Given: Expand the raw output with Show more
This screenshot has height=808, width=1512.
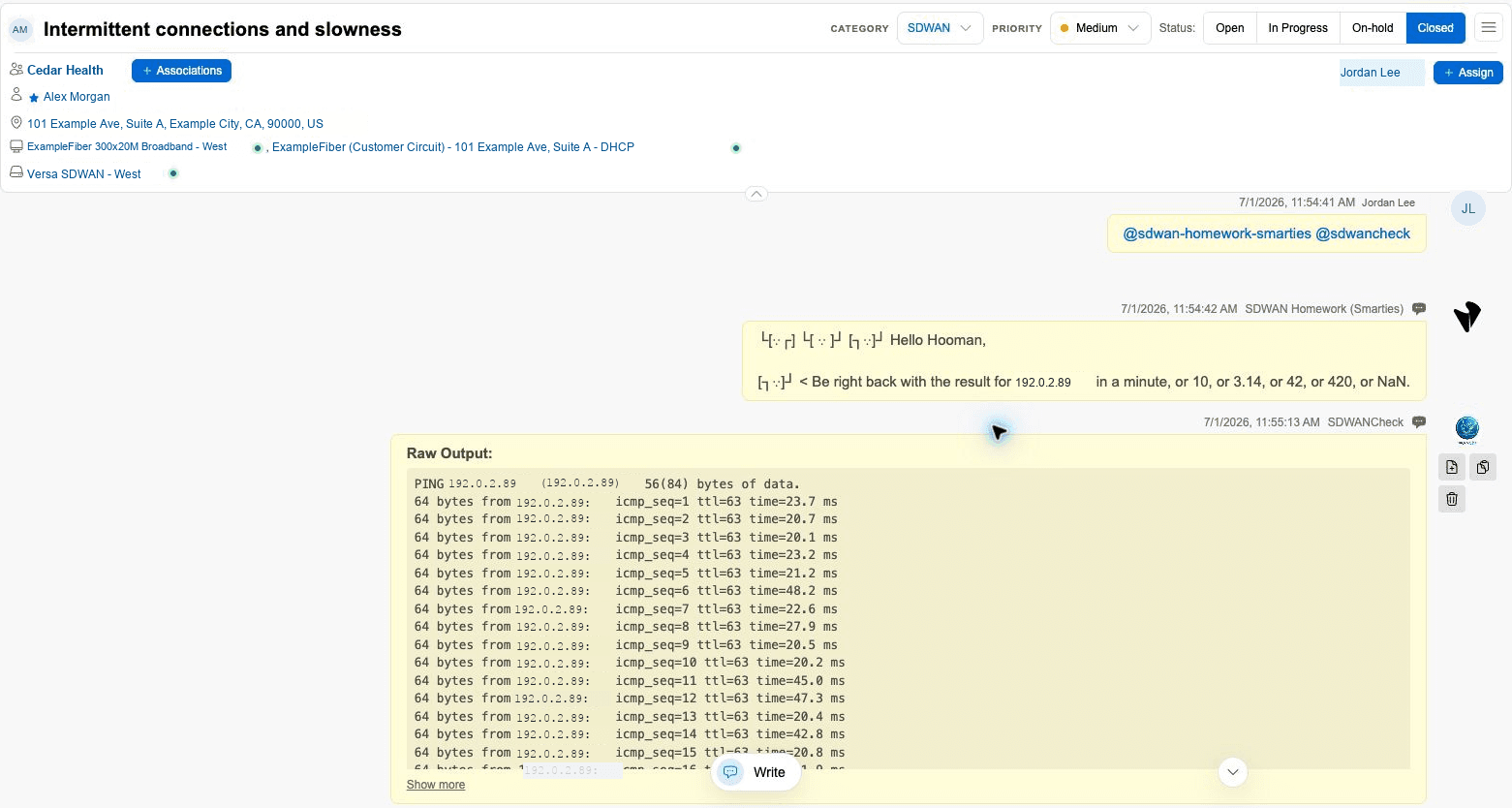Looking at the screenshot, I should (436, 785).
